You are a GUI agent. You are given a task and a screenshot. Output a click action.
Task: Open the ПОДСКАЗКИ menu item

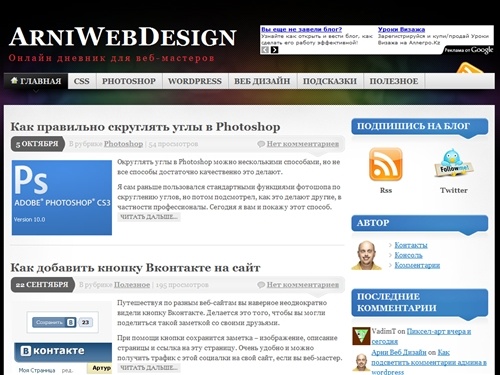coord(330,81)
